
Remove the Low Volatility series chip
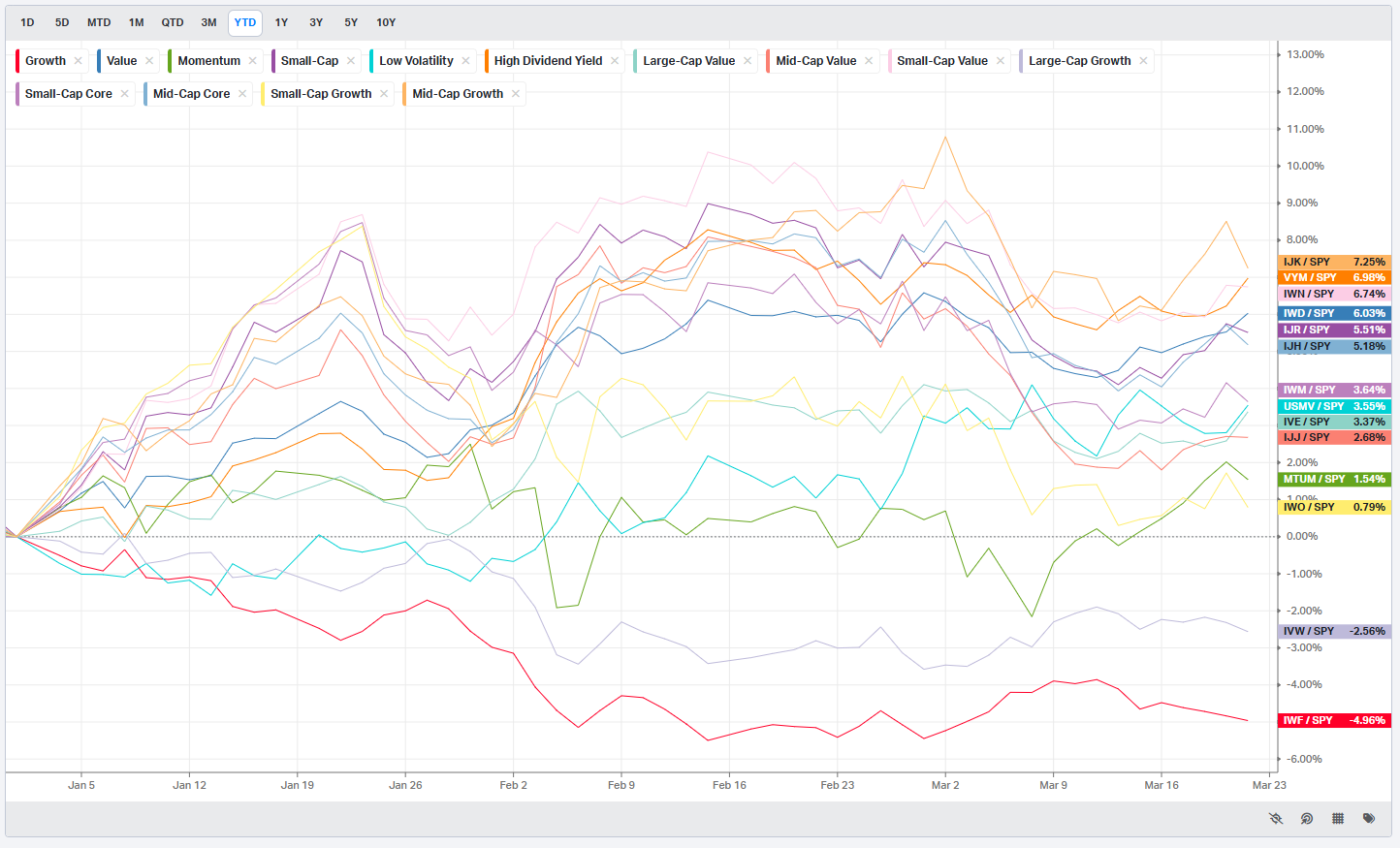click(x=465, y=61)
